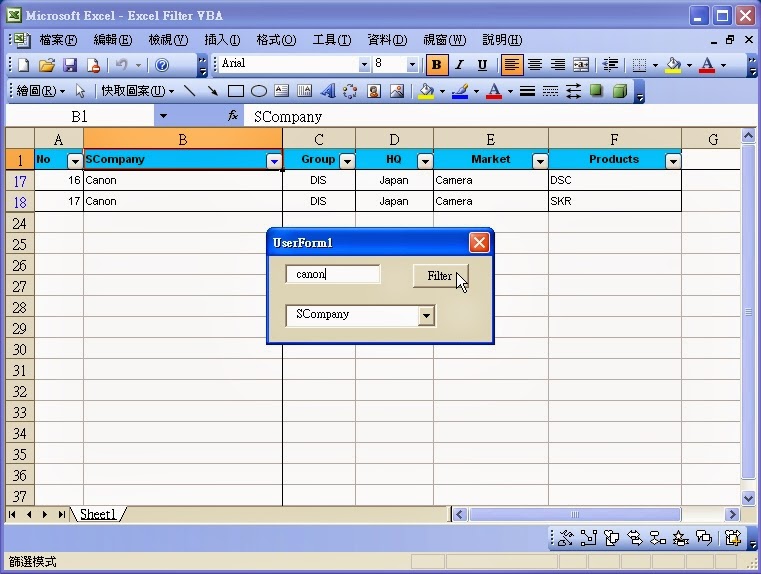Screen dimensions: 761x574
Task: Align text left
Action: click(512, 65)
